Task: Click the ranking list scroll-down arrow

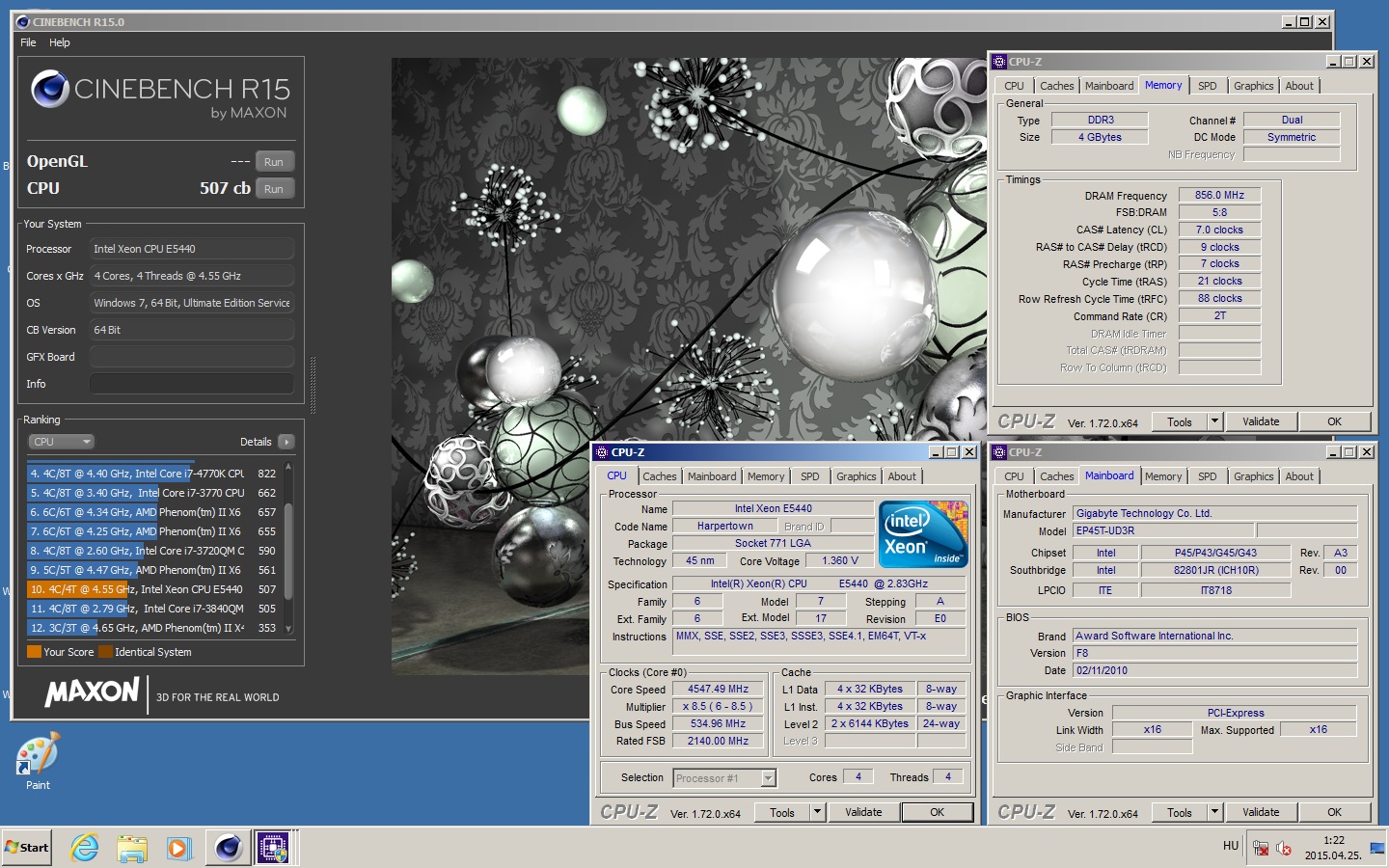Action: point(287,629)
